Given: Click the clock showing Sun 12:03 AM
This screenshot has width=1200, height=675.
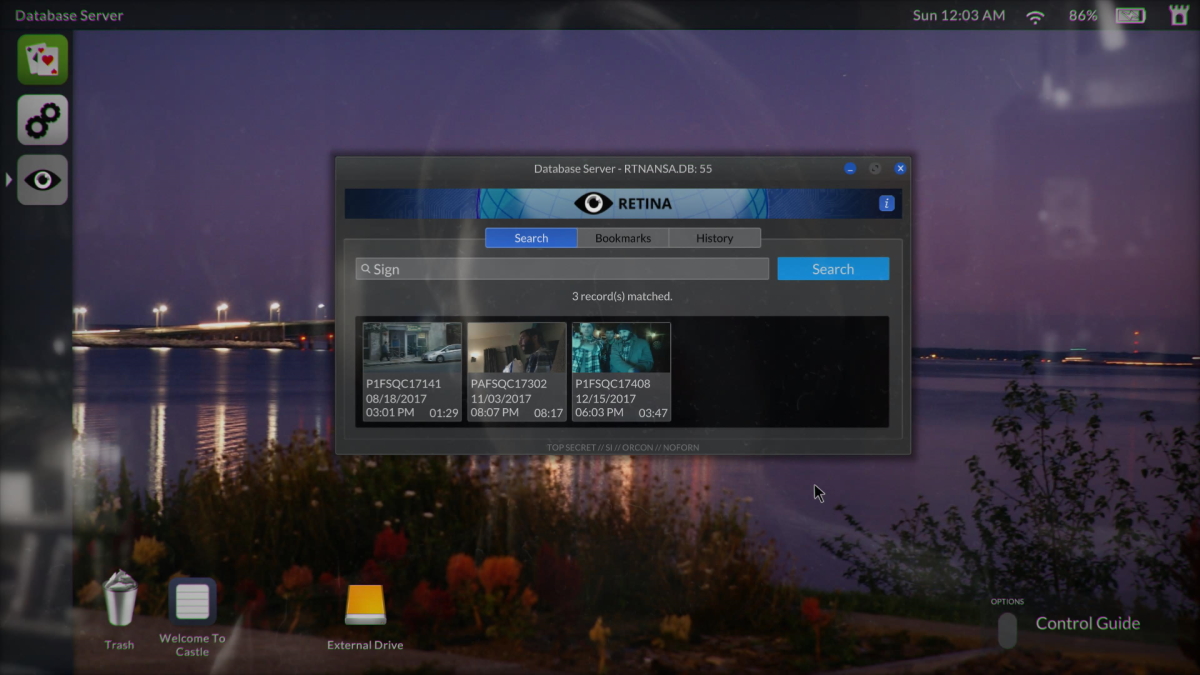Looking at the screenshot, I should [x=959, y=16].
